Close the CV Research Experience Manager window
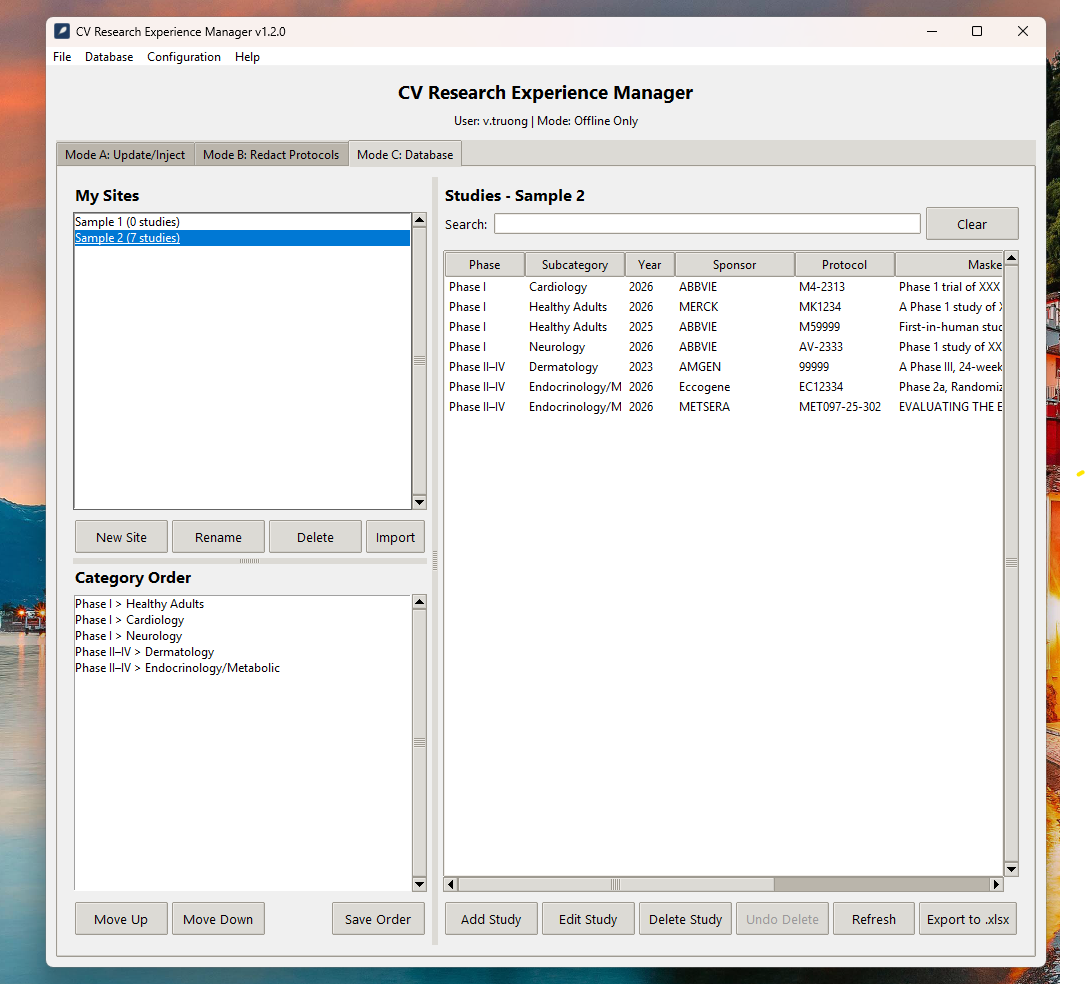Screen dimensions: 1086x984 [1022, 31]
